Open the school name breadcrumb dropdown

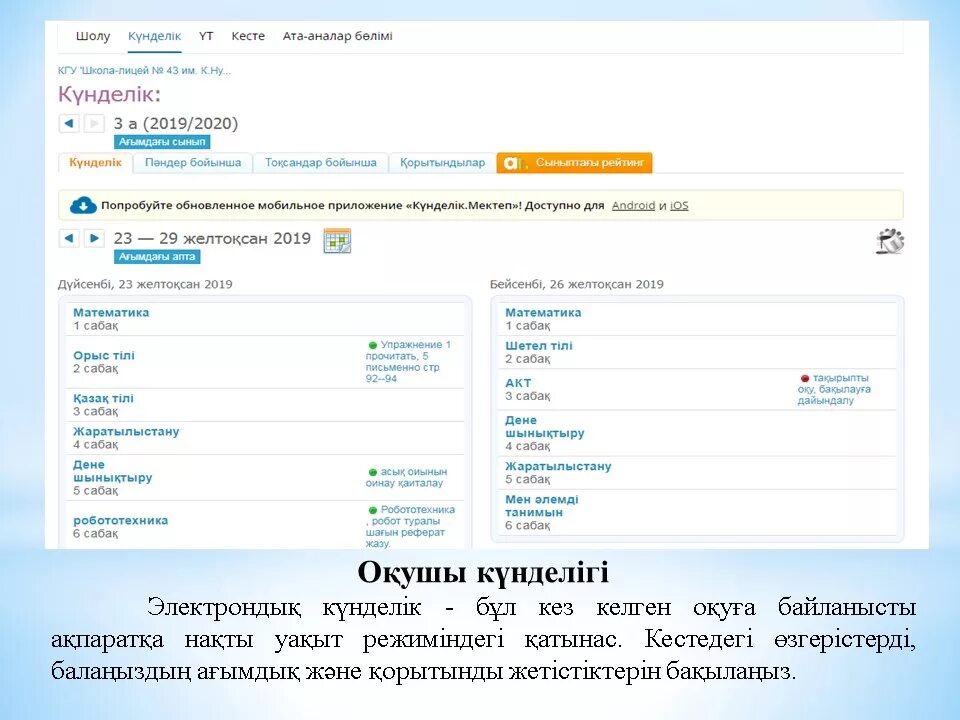145,71
